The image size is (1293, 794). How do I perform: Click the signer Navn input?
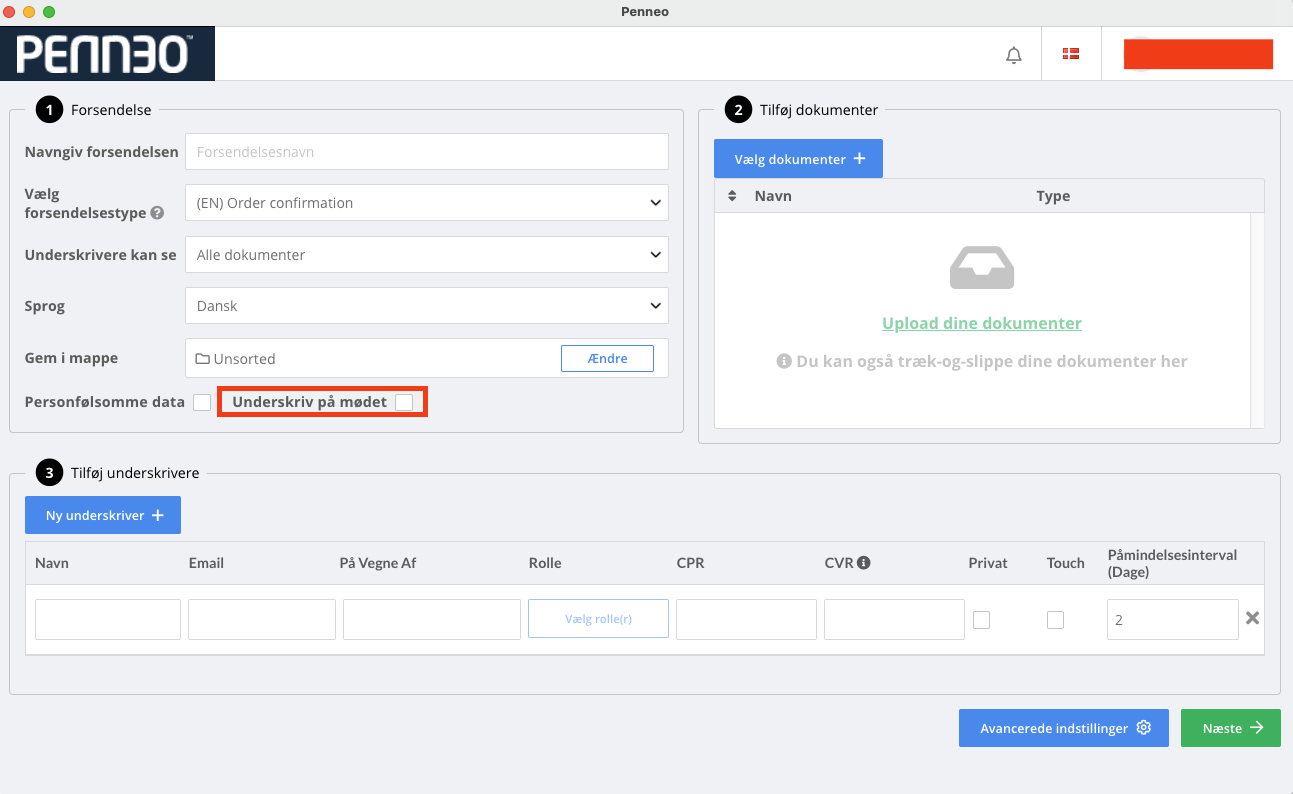click(108, 619)
